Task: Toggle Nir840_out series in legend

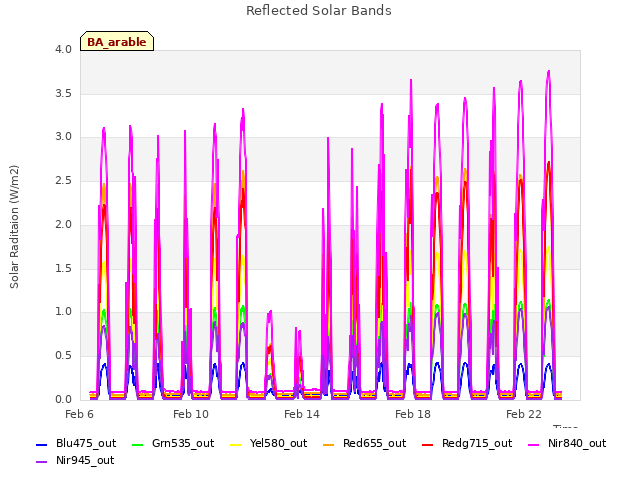Action: [567, 444]
